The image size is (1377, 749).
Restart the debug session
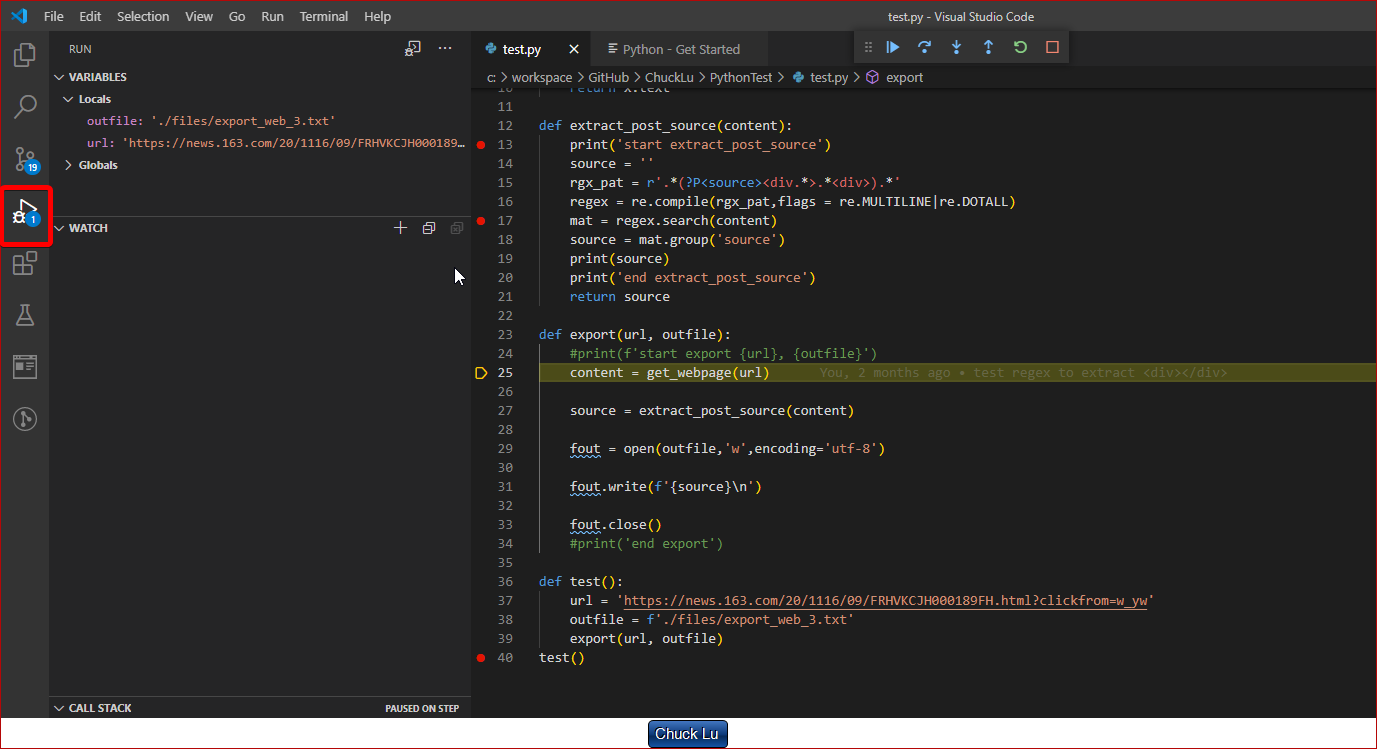tap(1020, 47)
